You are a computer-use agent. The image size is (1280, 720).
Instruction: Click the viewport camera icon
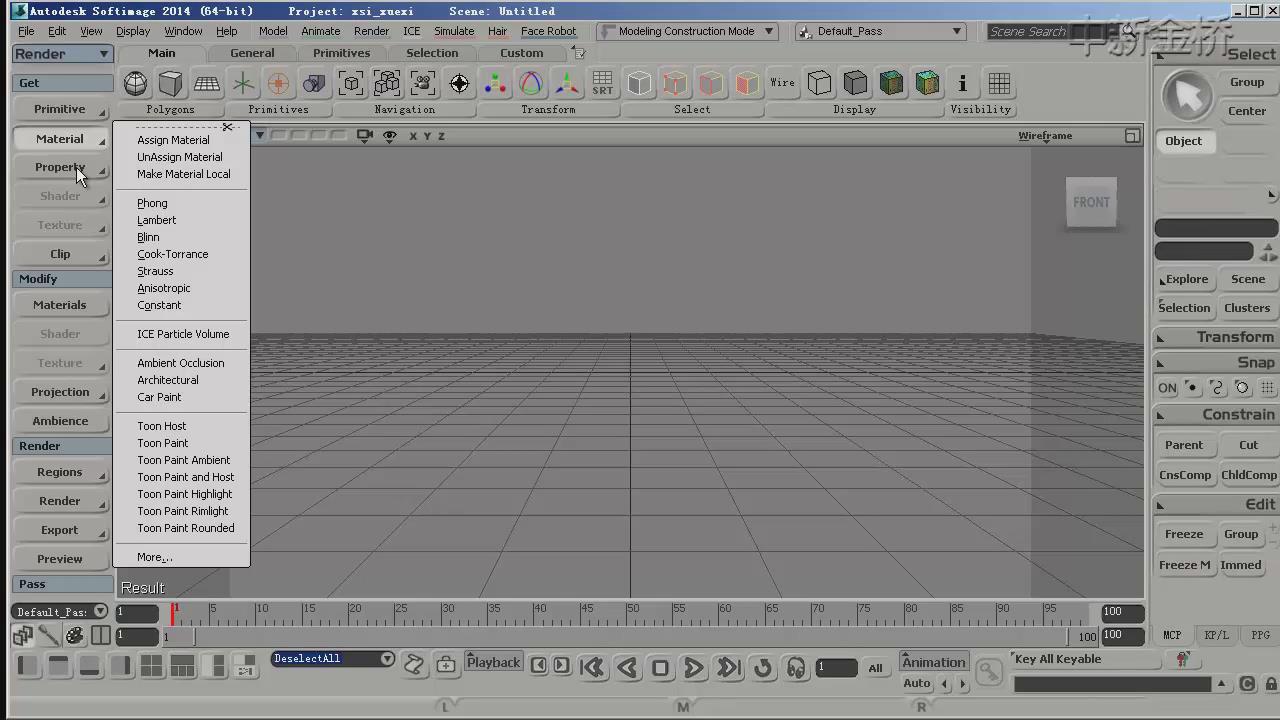click(x=364, y=135)
